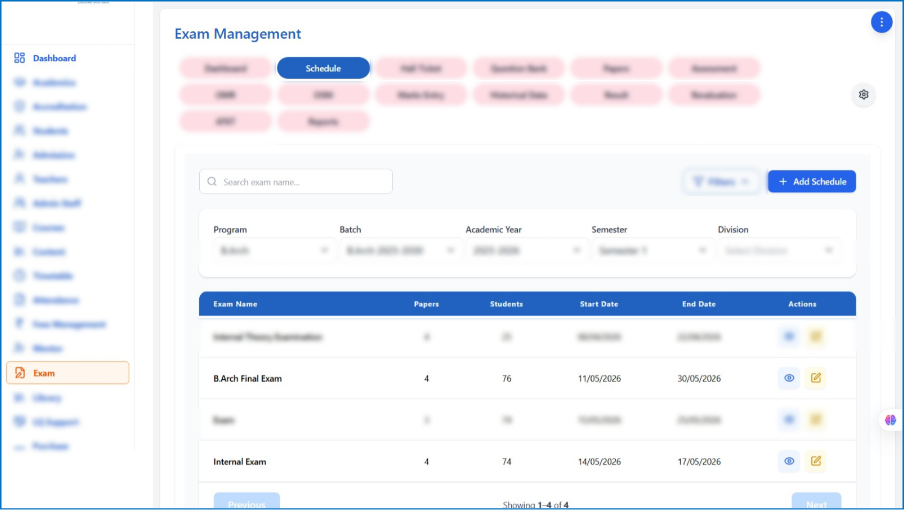Open the Program dropdown
The image size is (904, 510).
pyautogui.click(x=274, y=251)
